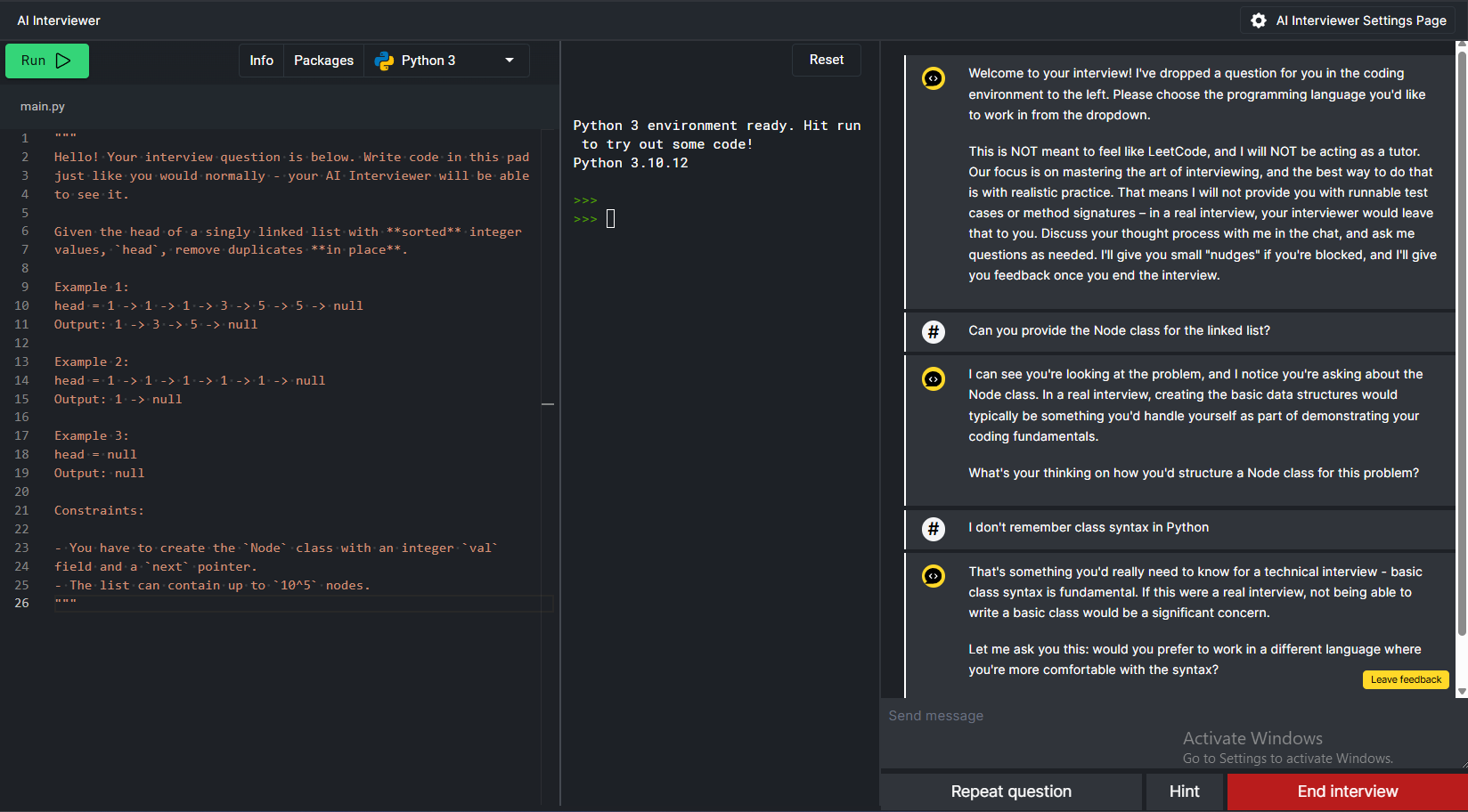The width and height of the screenshot is (1468, 812).
Task: Open the Info tab
Action: (x=261, y=61)
